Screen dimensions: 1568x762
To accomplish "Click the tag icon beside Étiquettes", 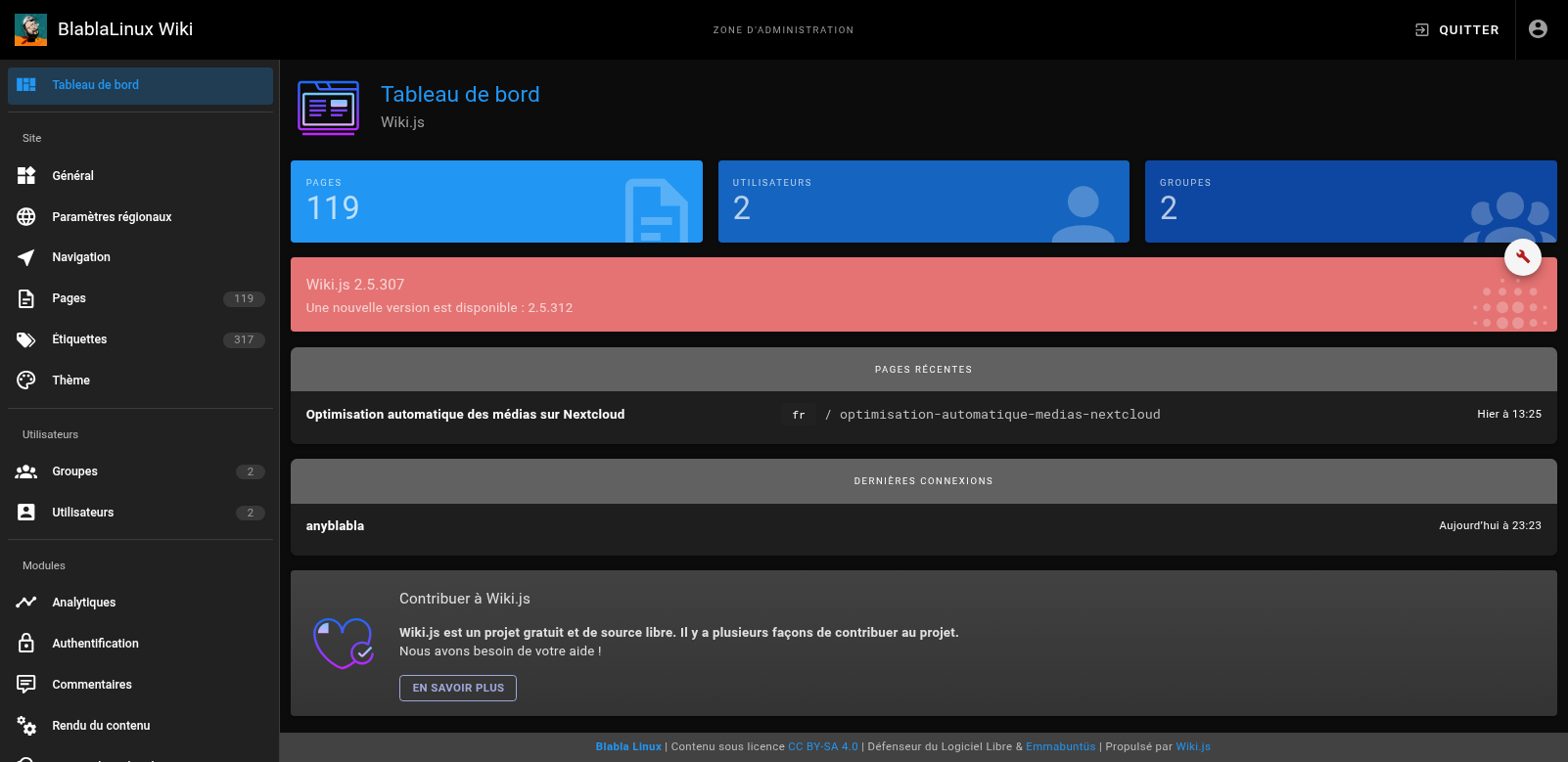I will point(26,339).
